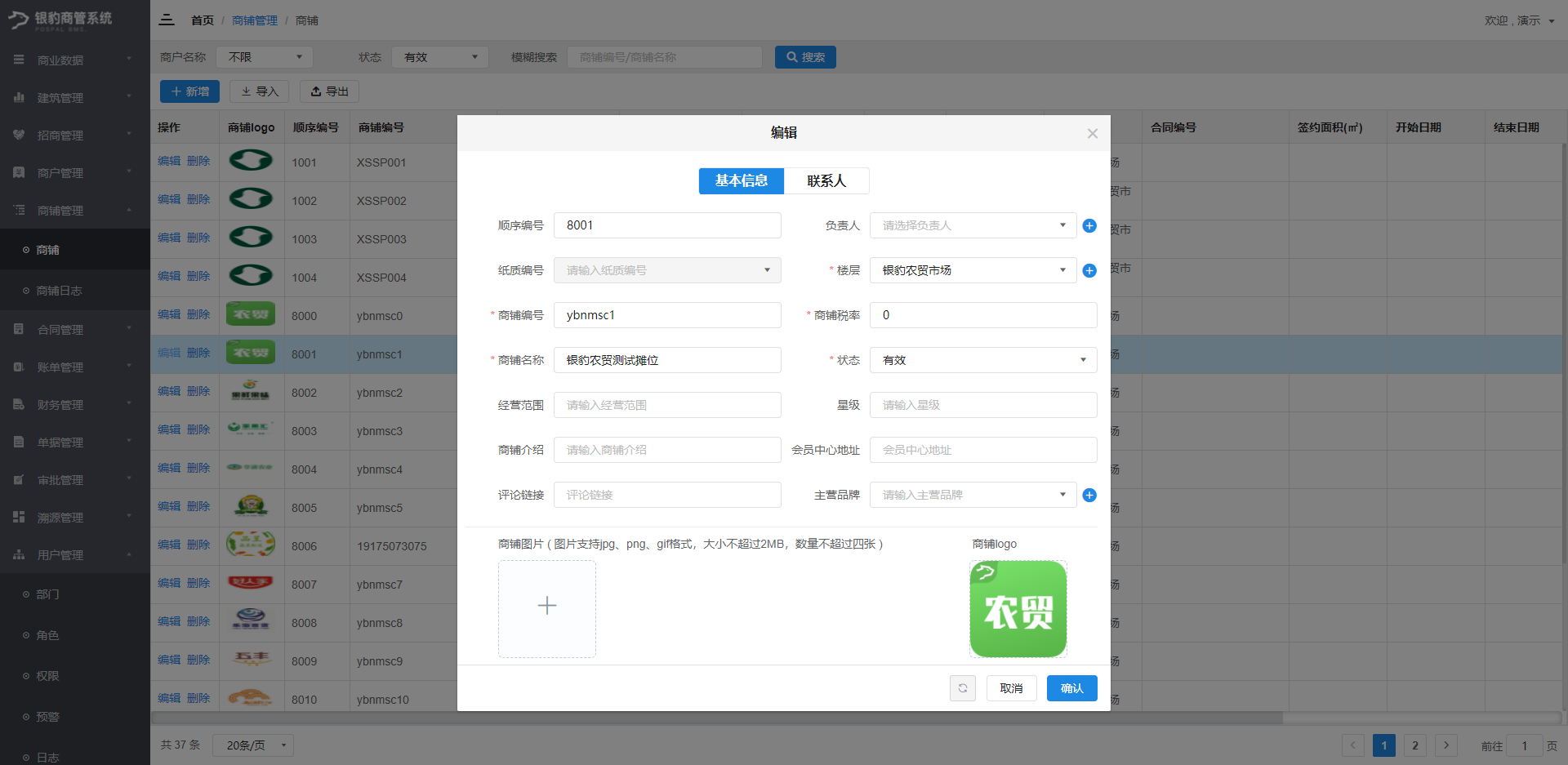
Task: Focus the 会员中心地址 input field
Action: point(983,450)
